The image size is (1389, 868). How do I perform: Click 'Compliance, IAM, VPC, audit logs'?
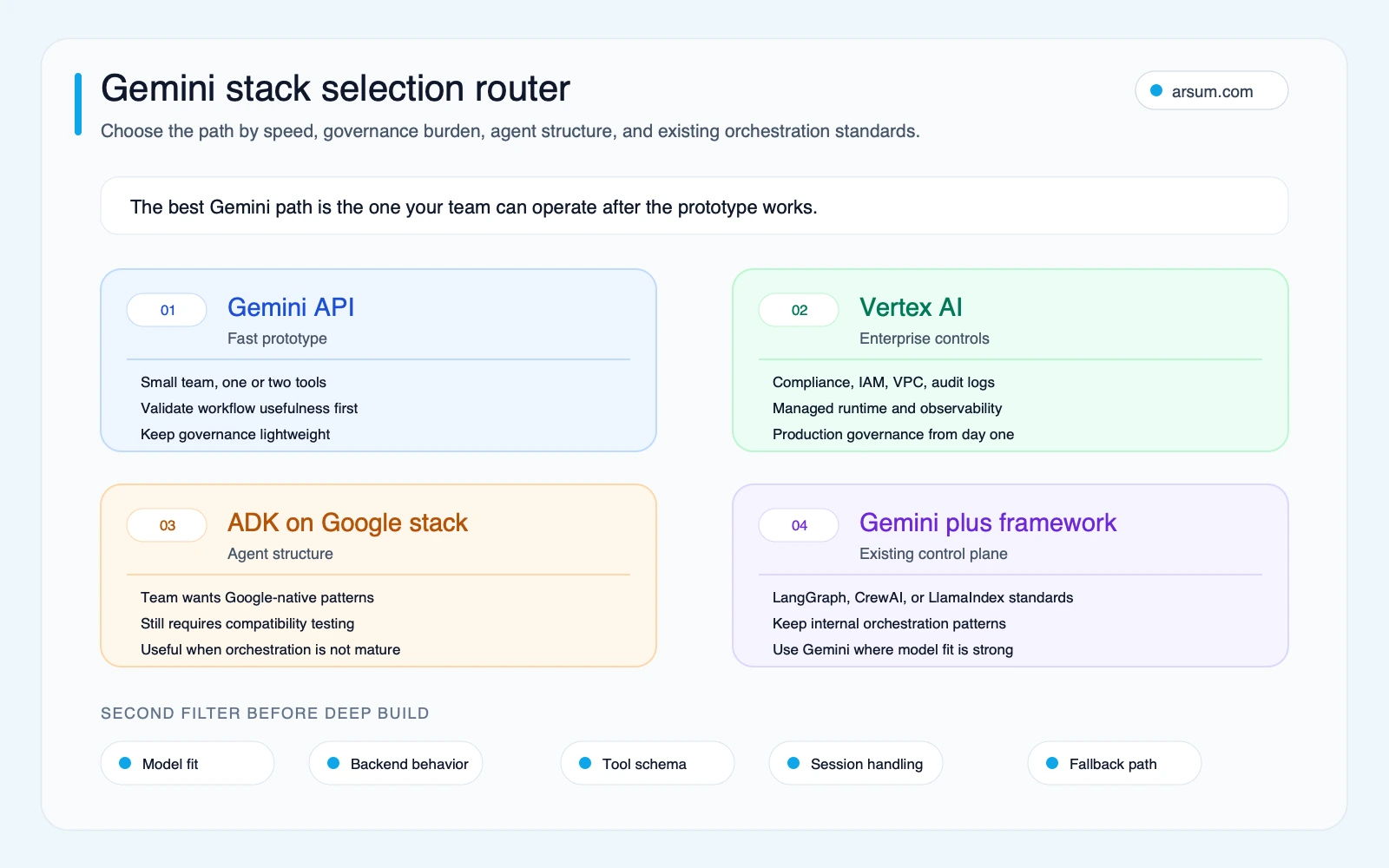[x=884, y=382]
